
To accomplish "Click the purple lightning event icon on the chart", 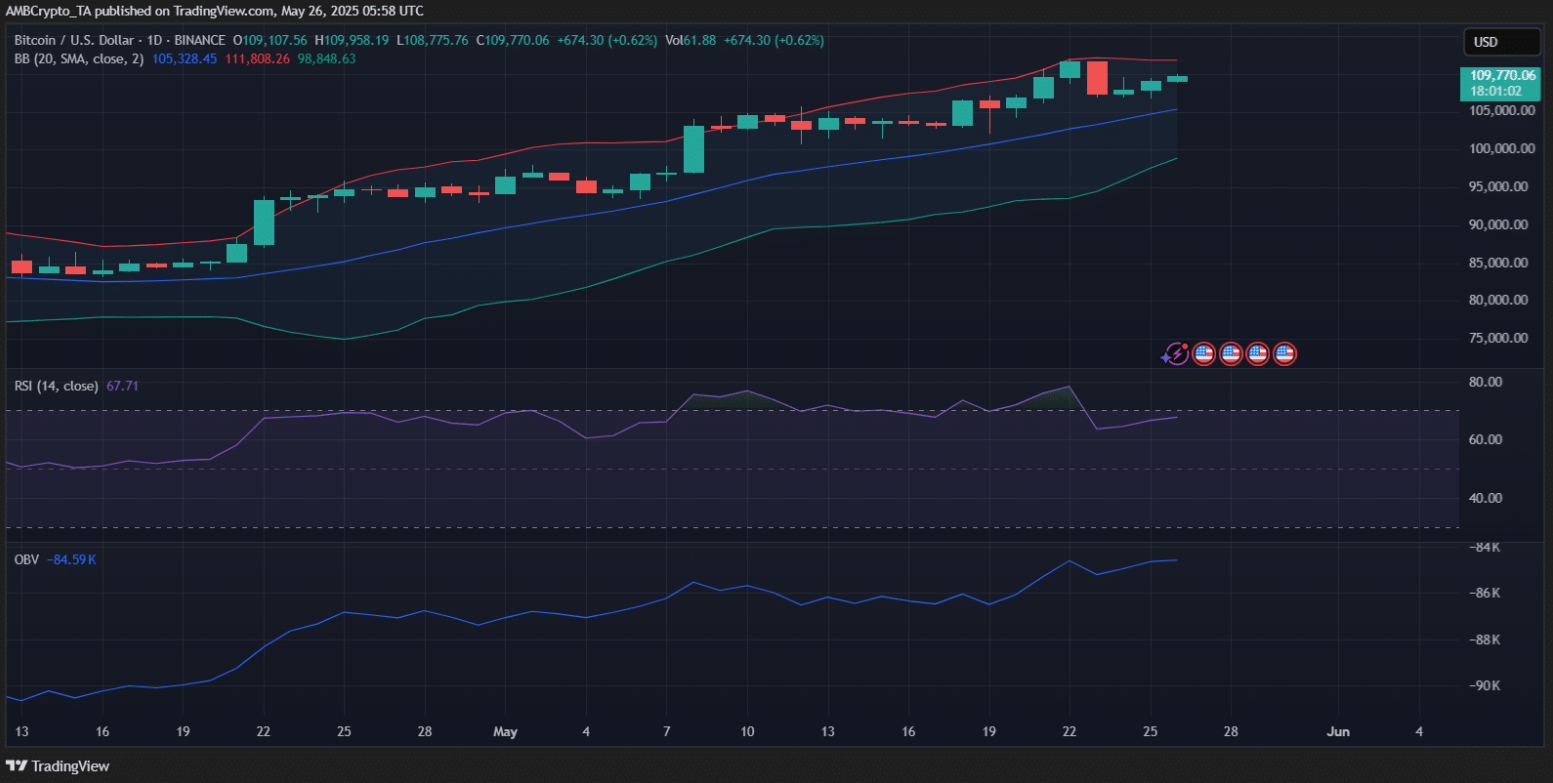I will click(1178, 353).
